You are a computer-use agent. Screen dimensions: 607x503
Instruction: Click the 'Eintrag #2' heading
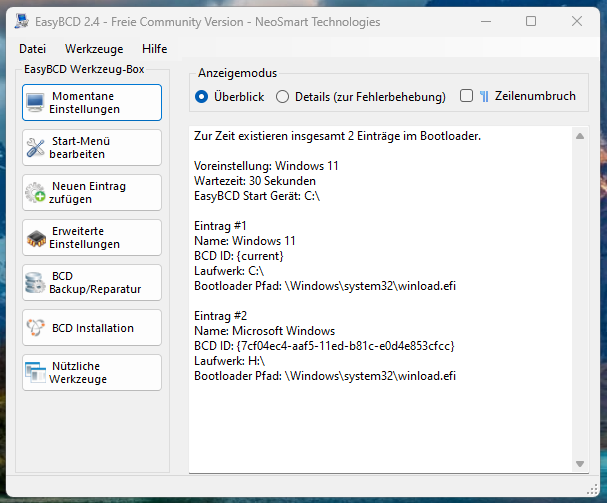[x=220, y=316]
